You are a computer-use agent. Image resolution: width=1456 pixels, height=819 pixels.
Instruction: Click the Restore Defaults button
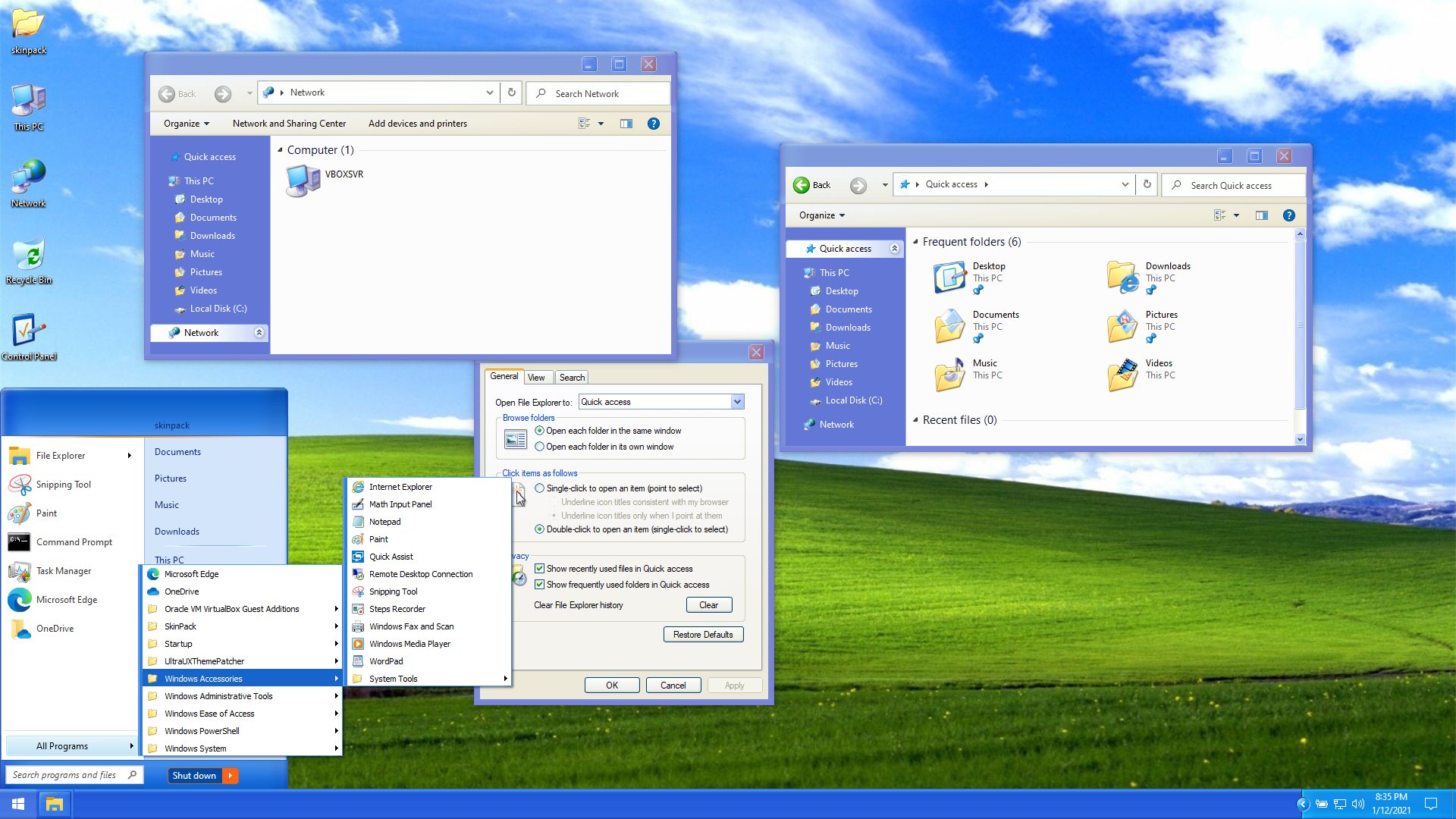[x=703, y=635]
